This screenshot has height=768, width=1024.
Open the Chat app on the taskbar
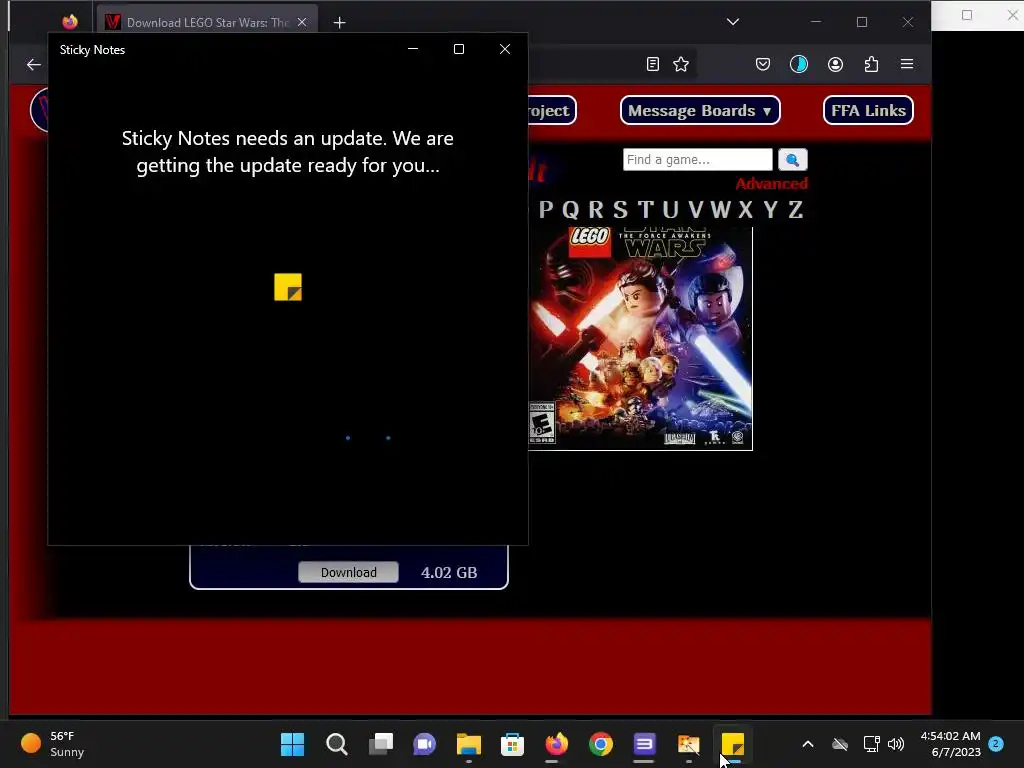pyautogui.click(x=424, y=744)
